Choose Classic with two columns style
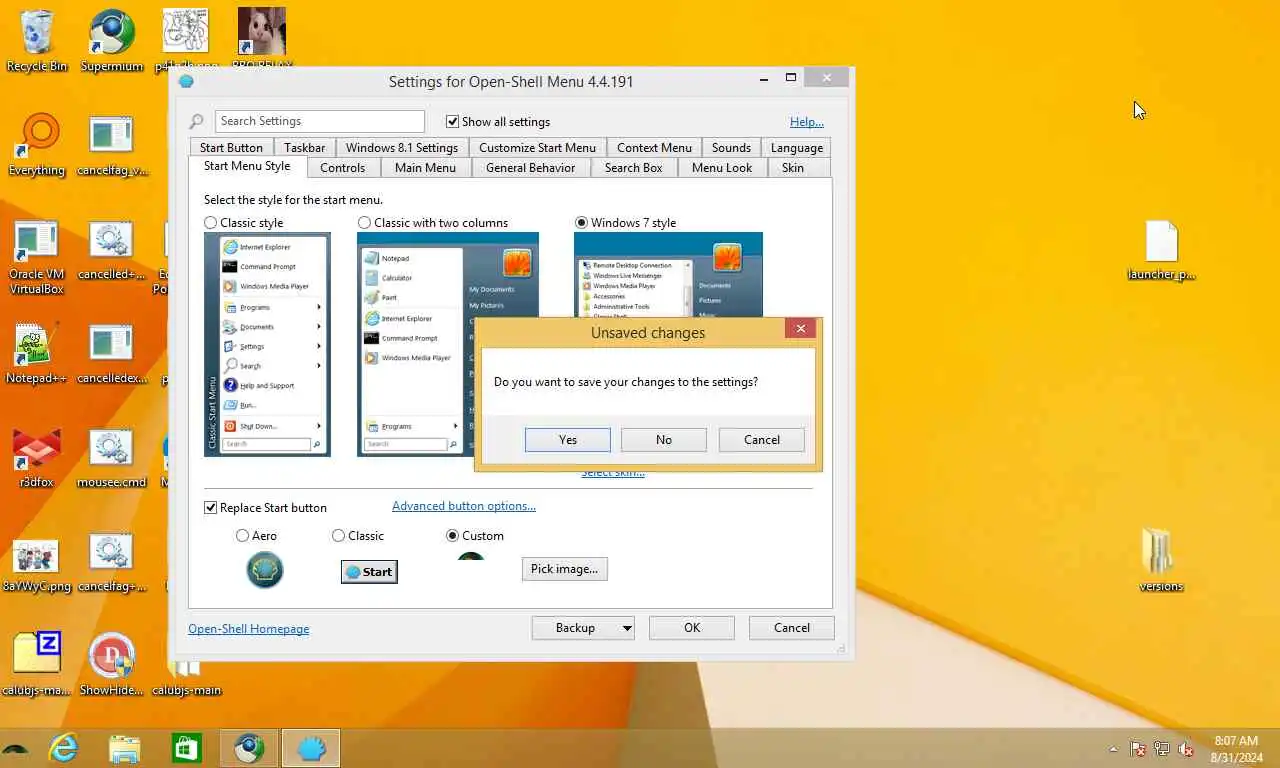Viewport: 1280px width, 768px height. point(364,223)
